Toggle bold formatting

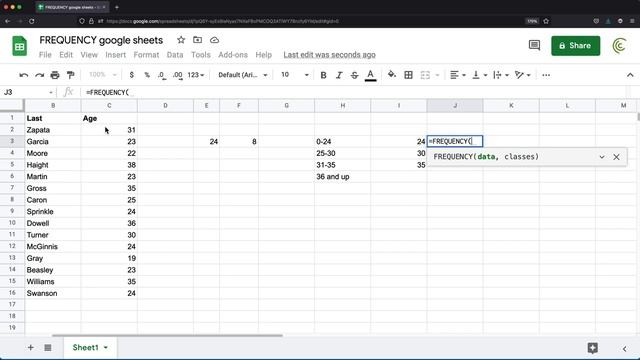(323, 75)
